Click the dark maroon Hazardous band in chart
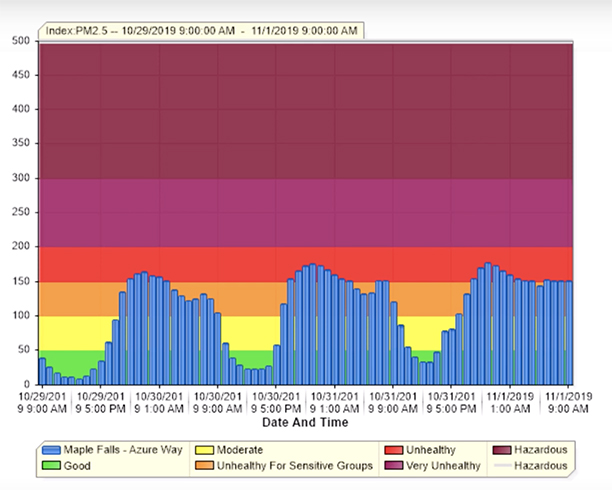This screenshot has height=490, width=612. (305, 110)
